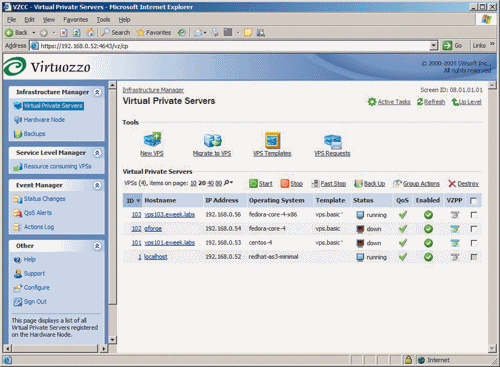Click the Destroy button
The image size is (500, 367).
(x=464, y=184)
